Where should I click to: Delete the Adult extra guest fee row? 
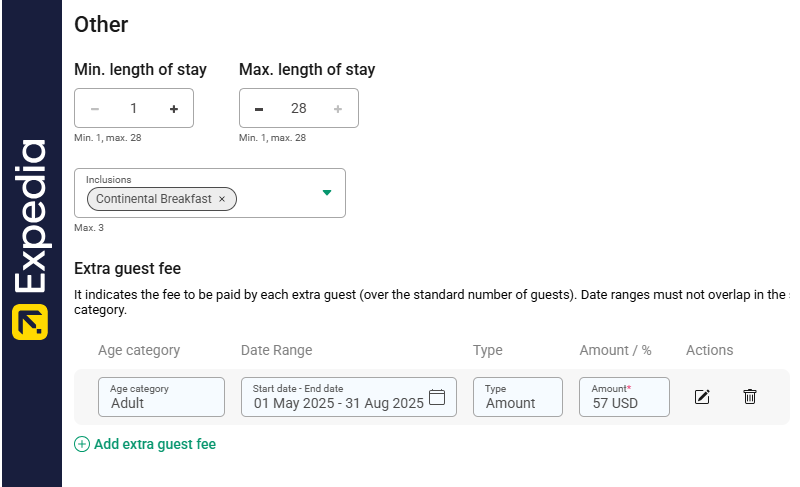pyautogui.click(x=750, y=397)
